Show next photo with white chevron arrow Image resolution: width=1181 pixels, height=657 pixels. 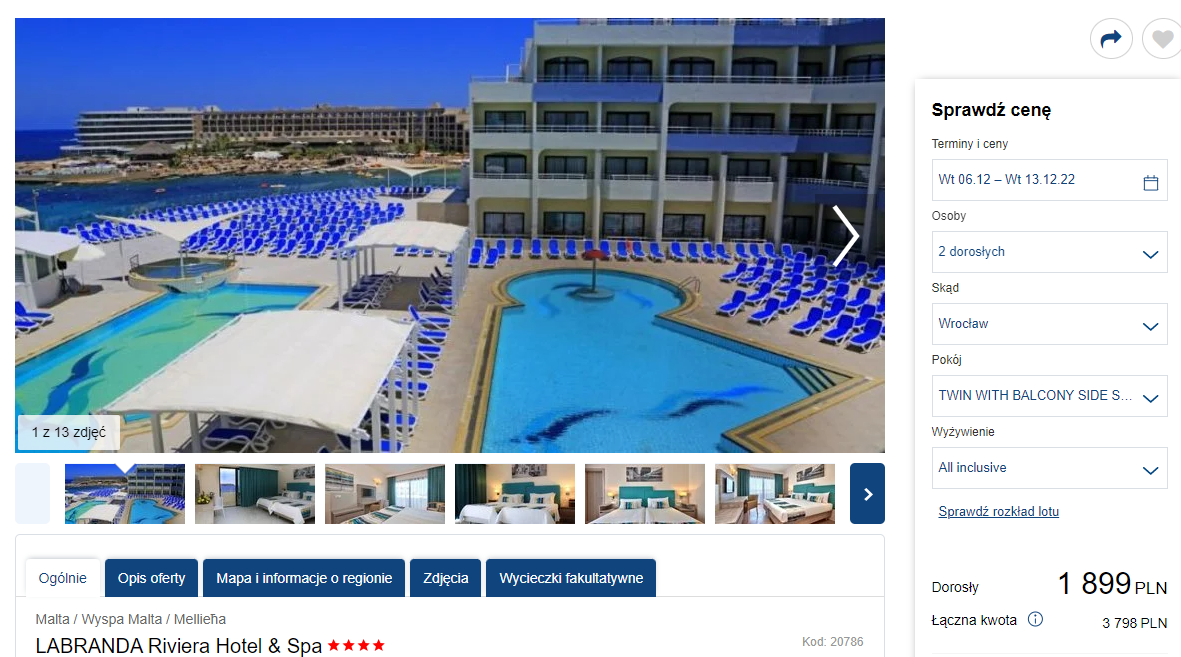[845, 236]
